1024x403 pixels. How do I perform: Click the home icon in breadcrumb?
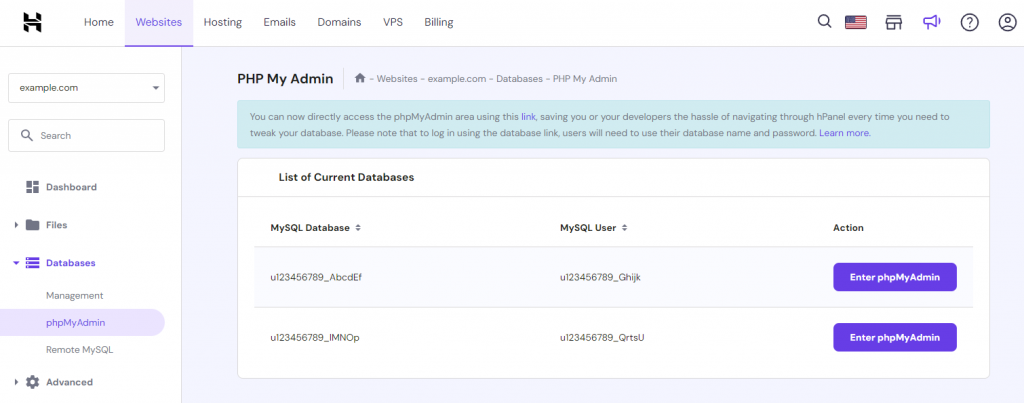point(360,78)
